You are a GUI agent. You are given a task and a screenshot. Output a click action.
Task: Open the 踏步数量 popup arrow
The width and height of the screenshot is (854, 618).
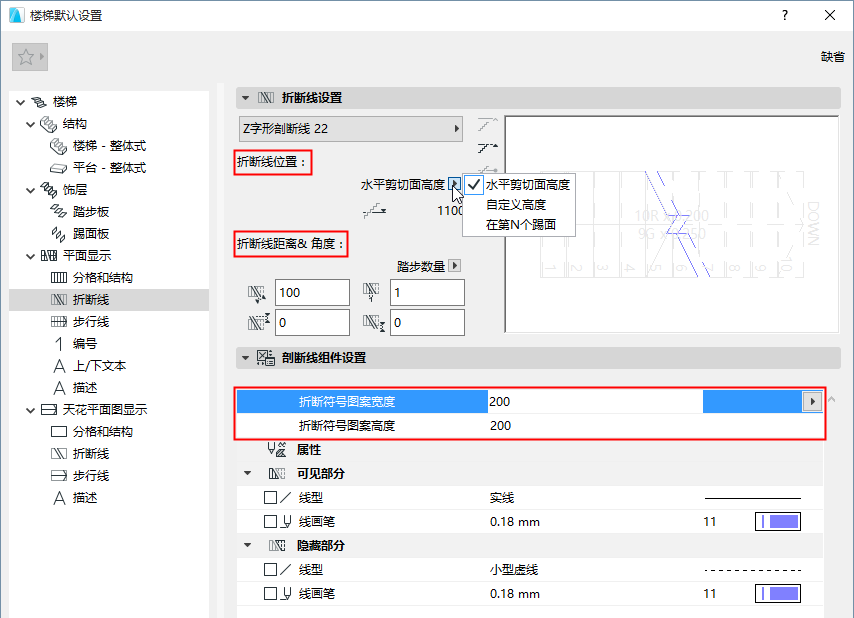click(455, 266)
